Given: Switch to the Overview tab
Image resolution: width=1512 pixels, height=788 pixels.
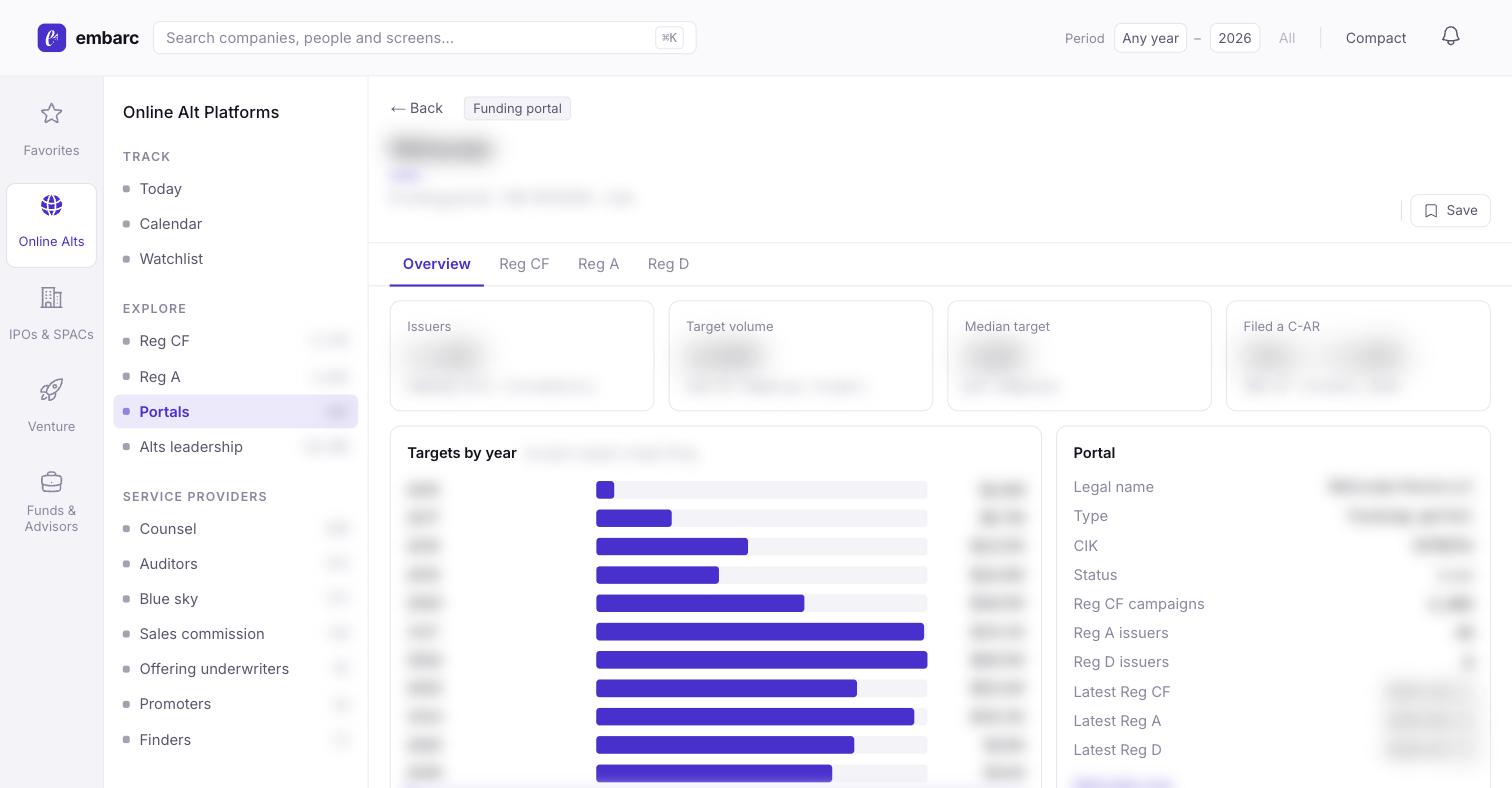Looking at the screenshot, I should [437, 264].
